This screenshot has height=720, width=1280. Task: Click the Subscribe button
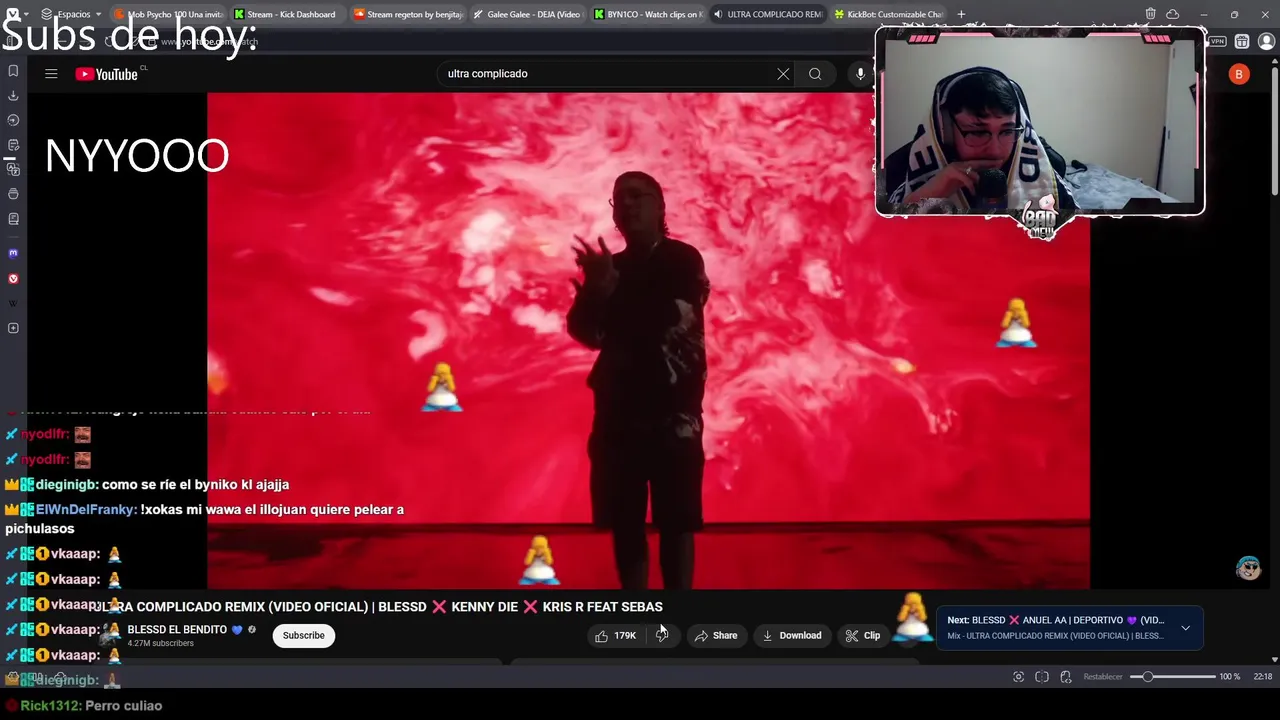[x=303, y=636]
